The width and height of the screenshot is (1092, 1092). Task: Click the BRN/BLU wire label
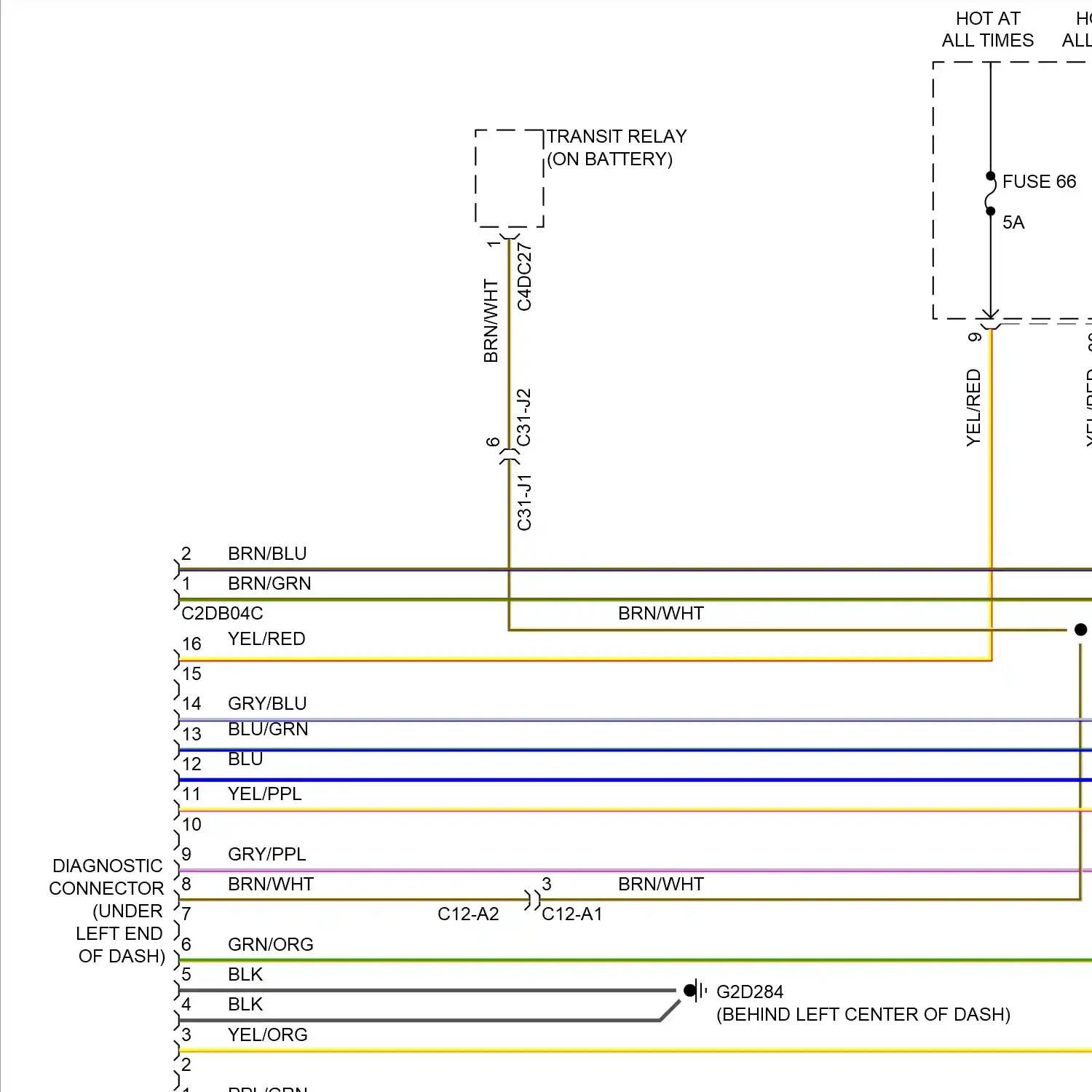[267, 554]
